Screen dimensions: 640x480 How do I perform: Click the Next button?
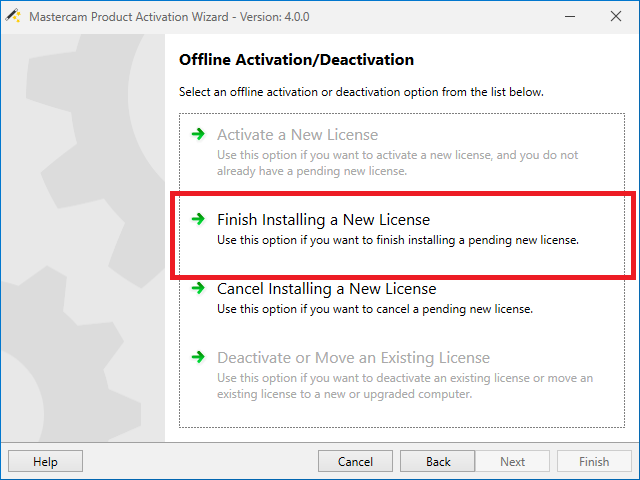point(512,461)
